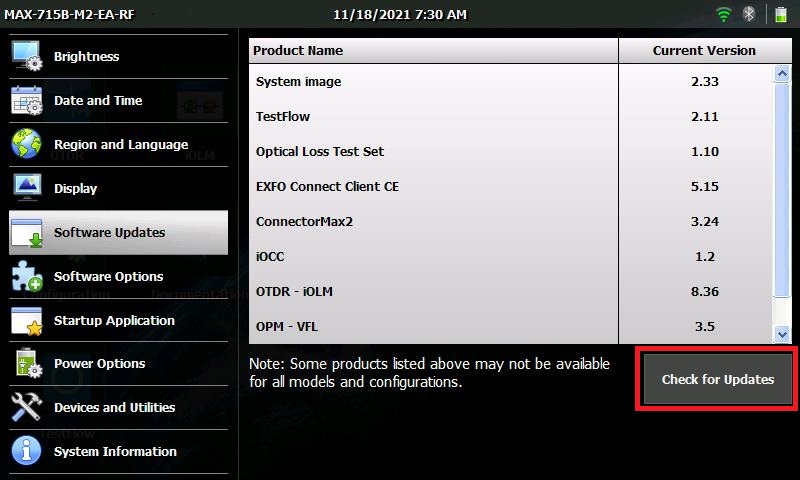Select the iOCC product row
Viewport: 800px width, 480px height.
(x=511, y=257)
